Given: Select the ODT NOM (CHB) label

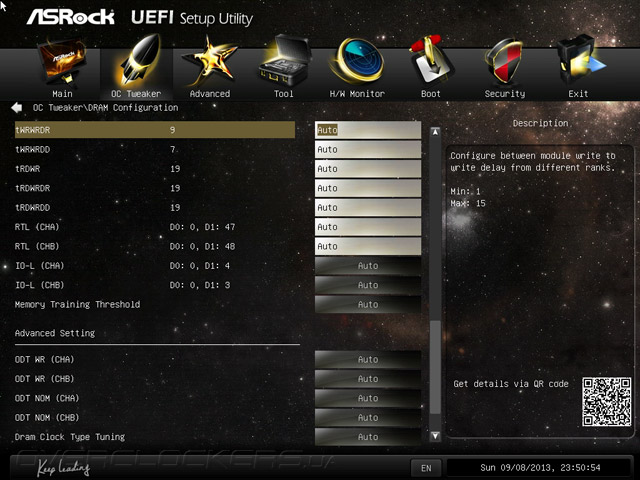Looking at the screenshot, I should [x=47, y=418].
